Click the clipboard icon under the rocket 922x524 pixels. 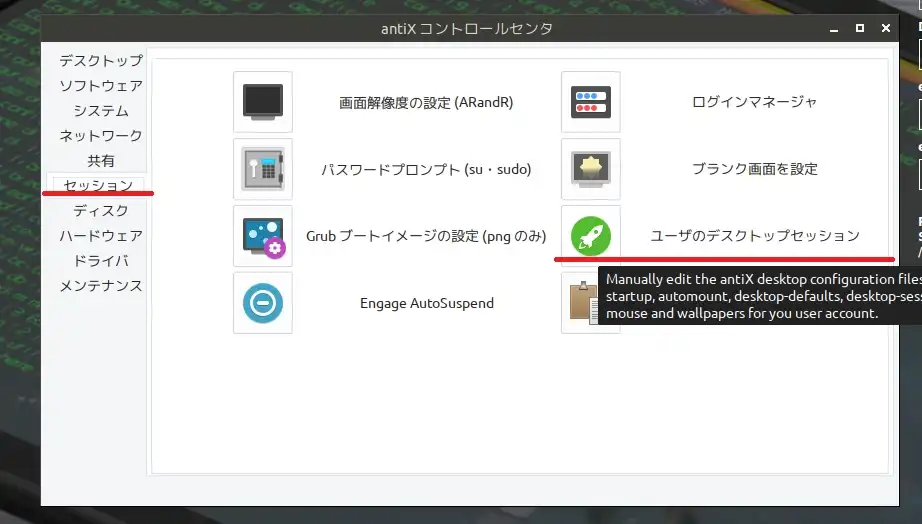(x=582, y=304)
